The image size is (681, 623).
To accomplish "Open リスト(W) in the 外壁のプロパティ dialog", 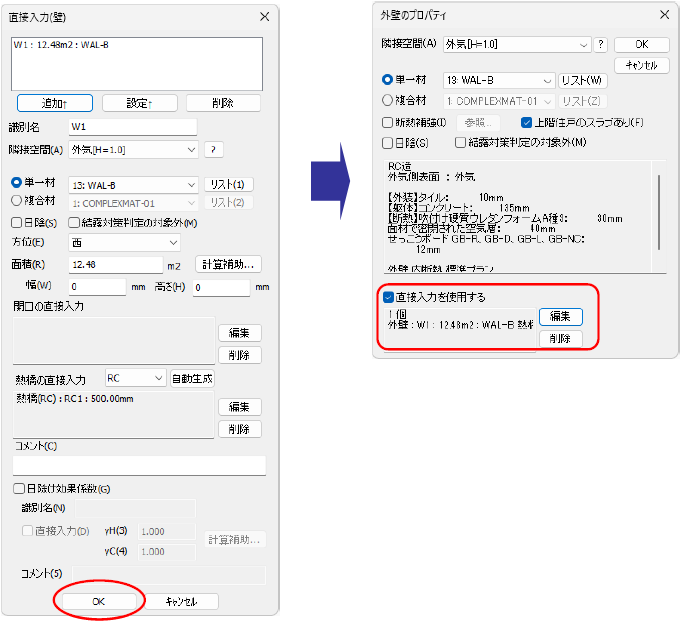I will [x=582, y=80].
